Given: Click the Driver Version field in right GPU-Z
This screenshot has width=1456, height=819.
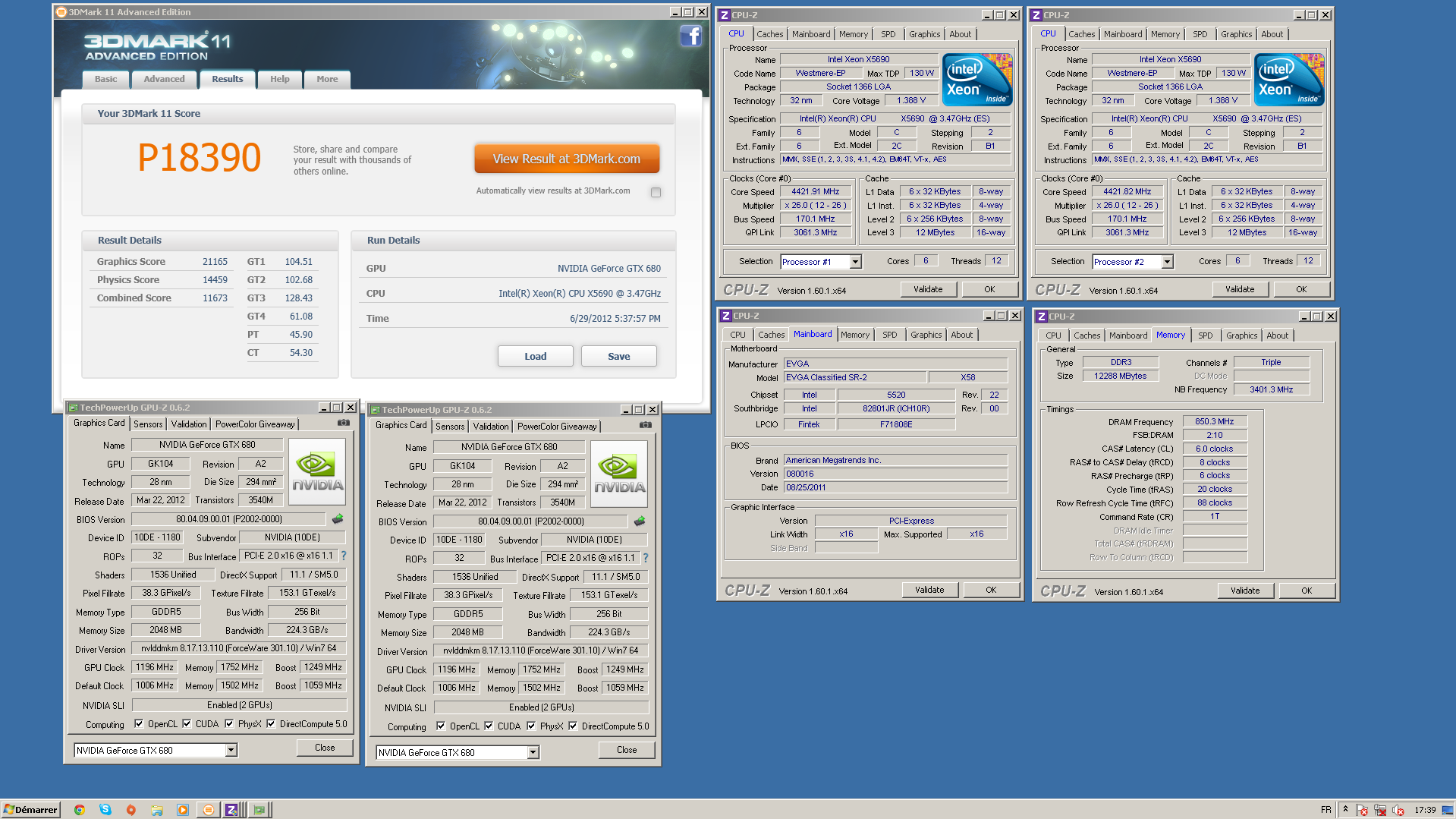Looking at the screenshot, I should (541, 650).
